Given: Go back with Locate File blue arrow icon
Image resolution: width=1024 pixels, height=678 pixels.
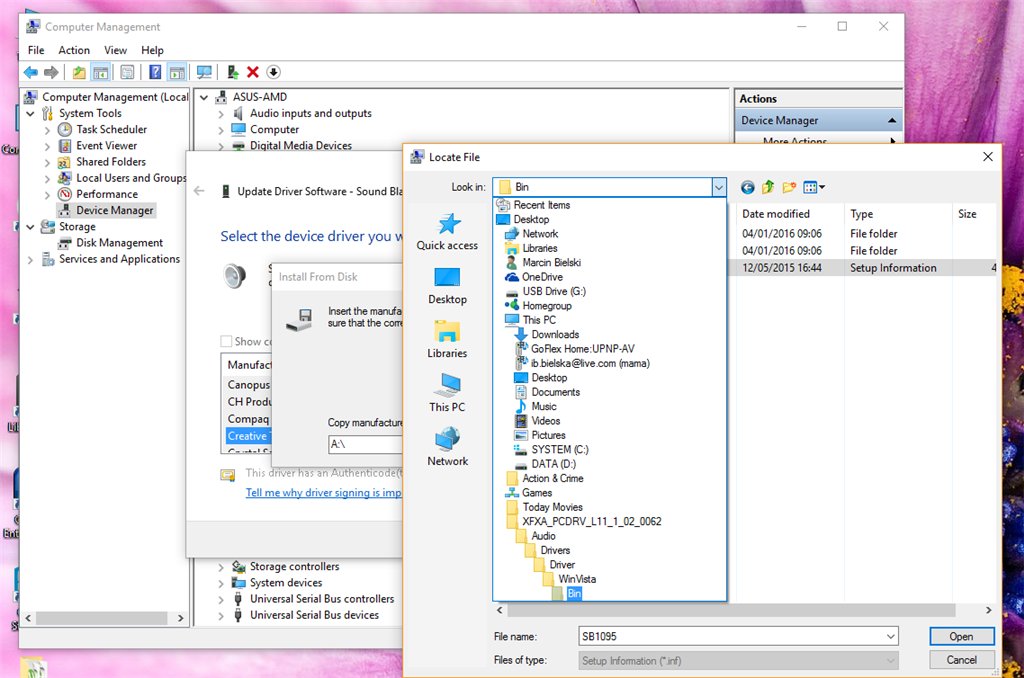Looking at the screenshot, I should pos(748,188).
